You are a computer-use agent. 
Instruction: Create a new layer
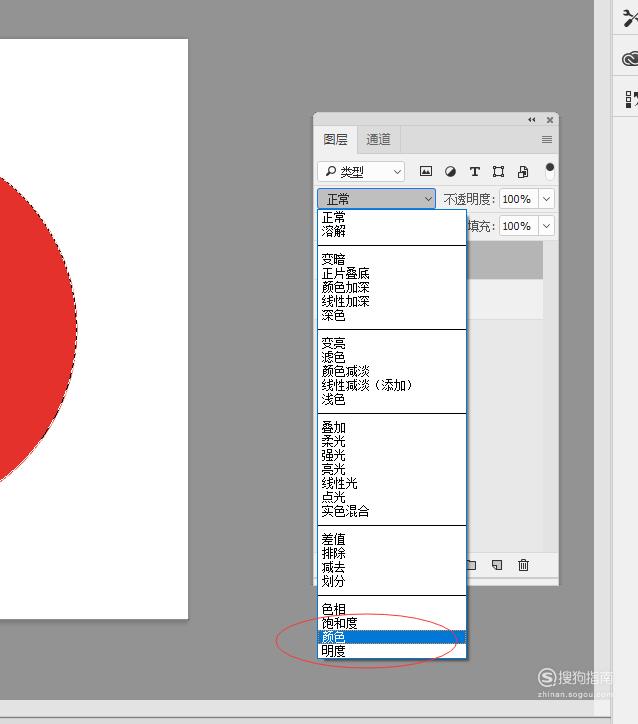(497, 565)
